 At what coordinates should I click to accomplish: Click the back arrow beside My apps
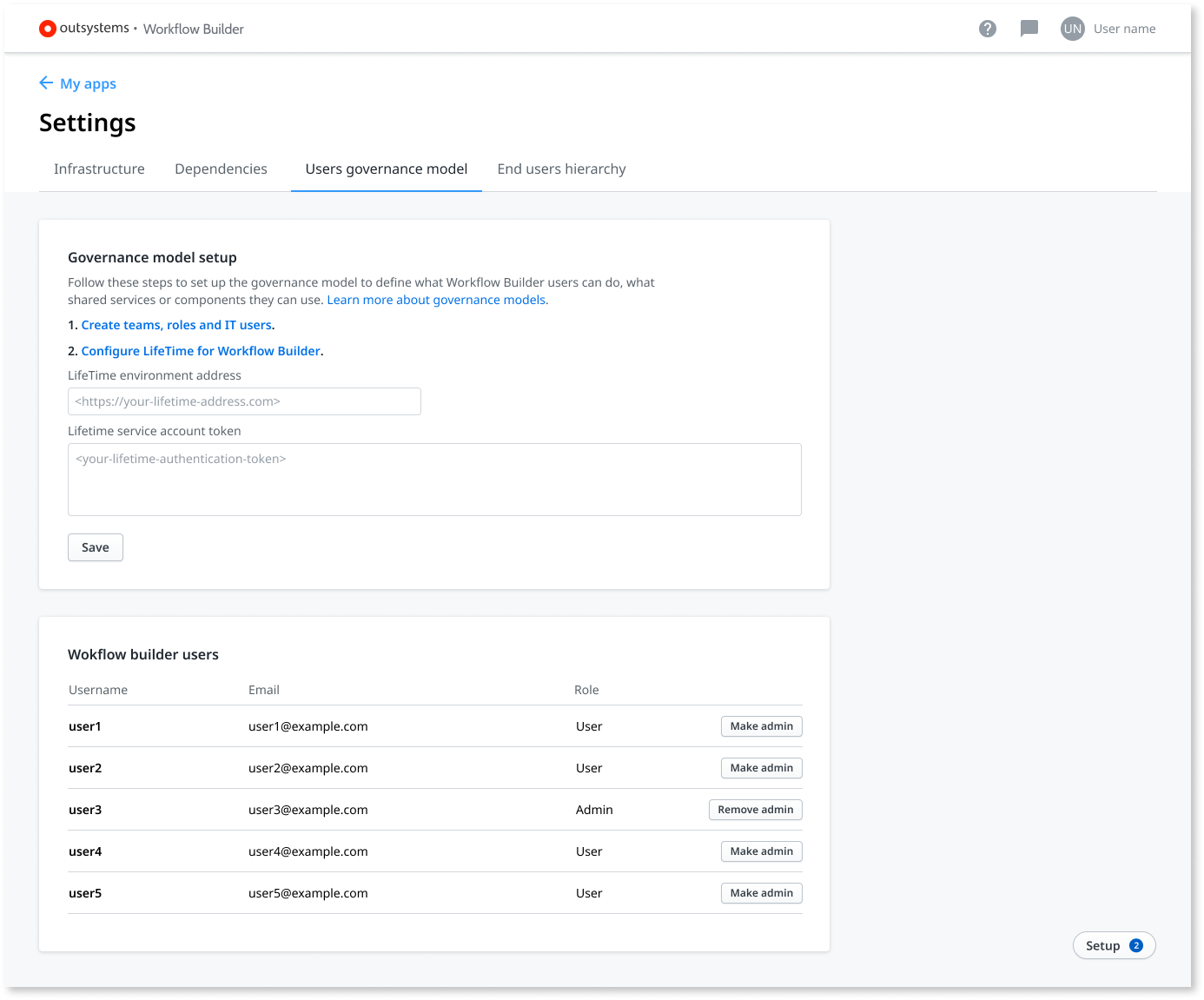pos(46,83)
